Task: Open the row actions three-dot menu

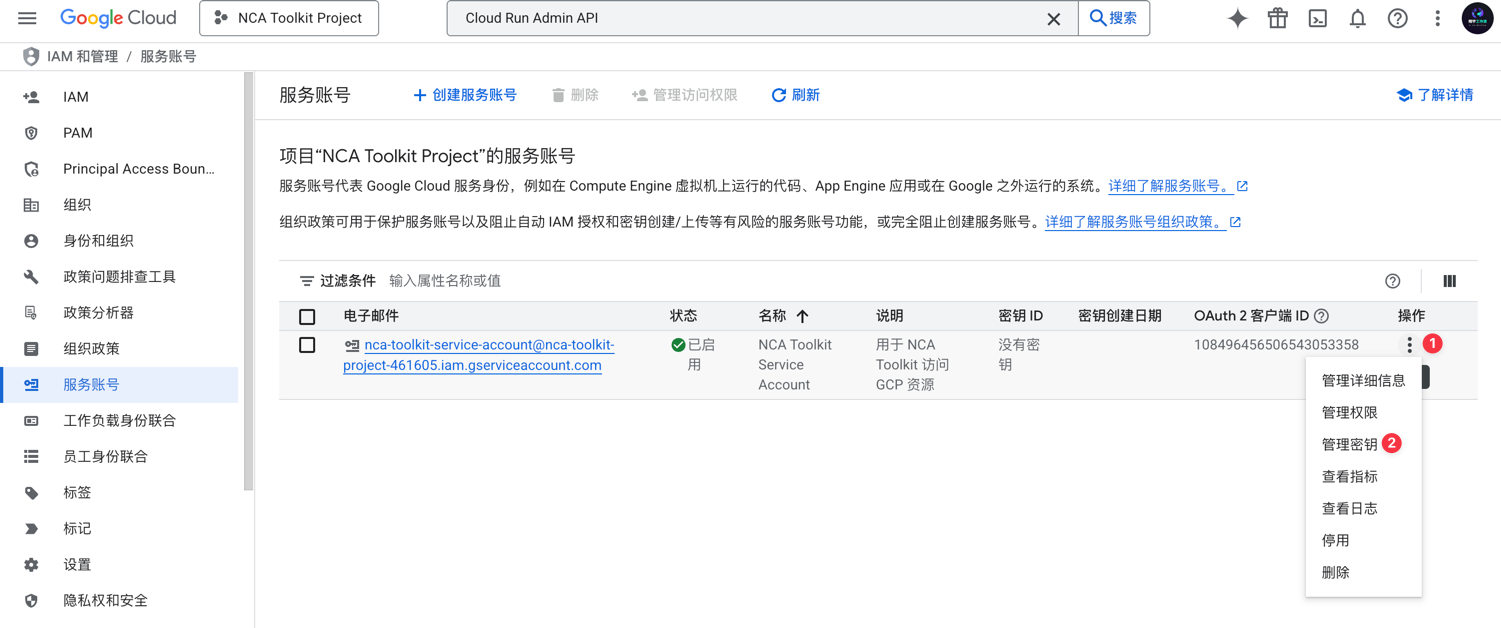Action: (1409, 344)
